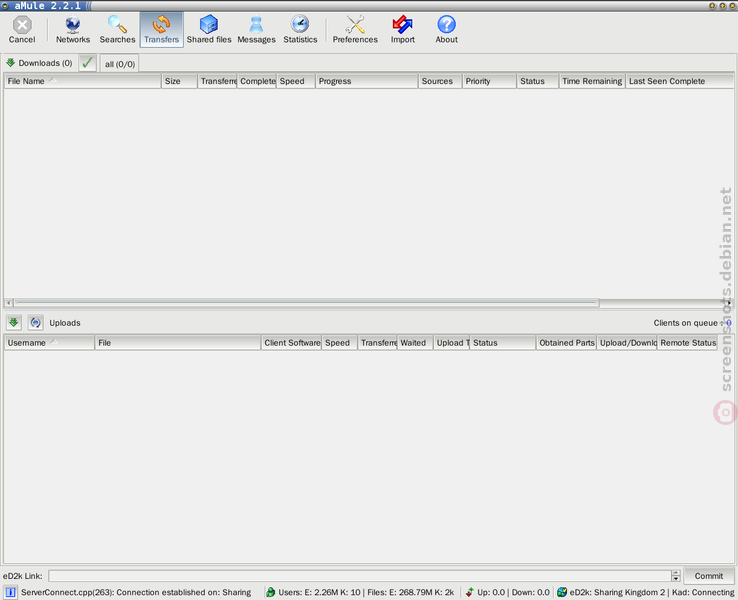Switch to the Transfers view

[x=161, y=30]
